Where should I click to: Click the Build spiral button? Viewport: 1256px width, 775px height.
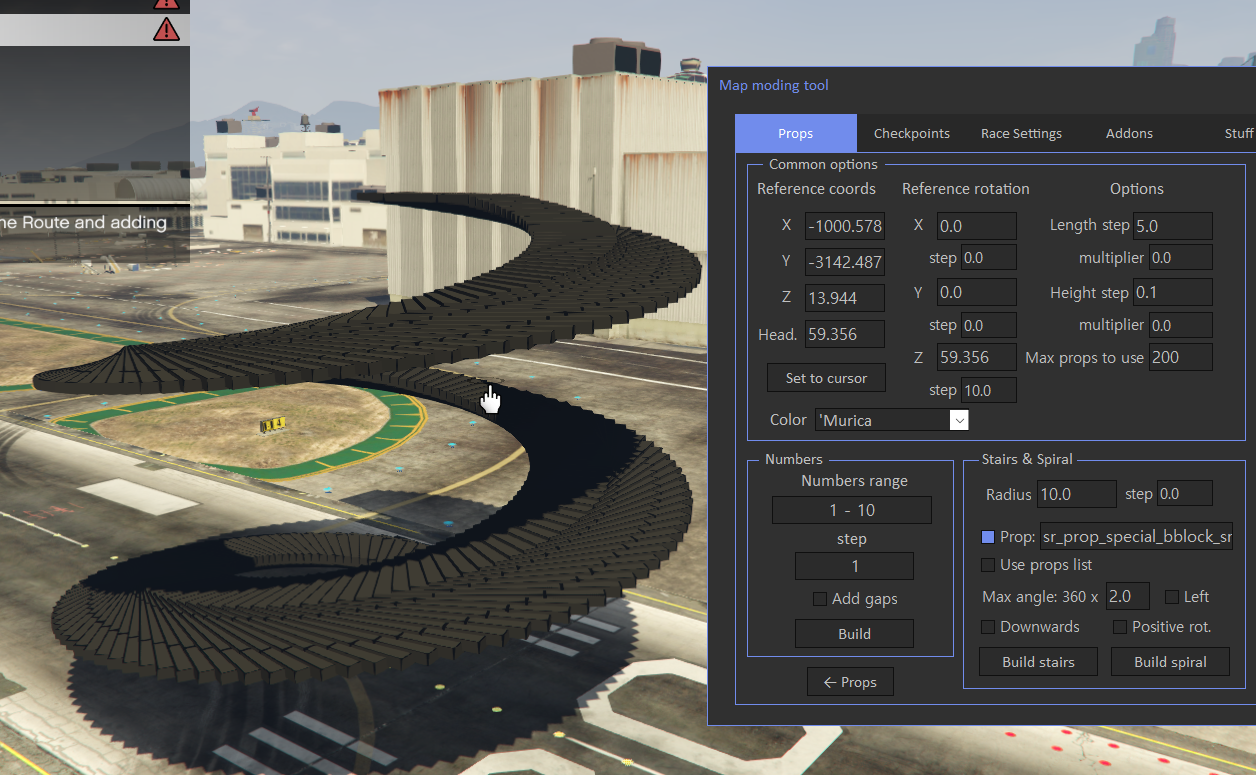[x=1170, y=662]
